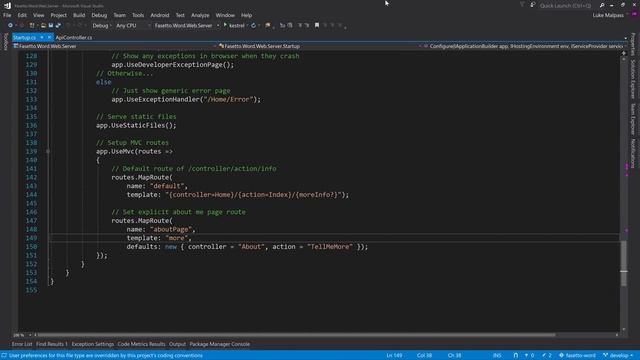This screenshot has height=360, width=640.
Task: Click the save file toolbar icon
Action: coord(51,25)
